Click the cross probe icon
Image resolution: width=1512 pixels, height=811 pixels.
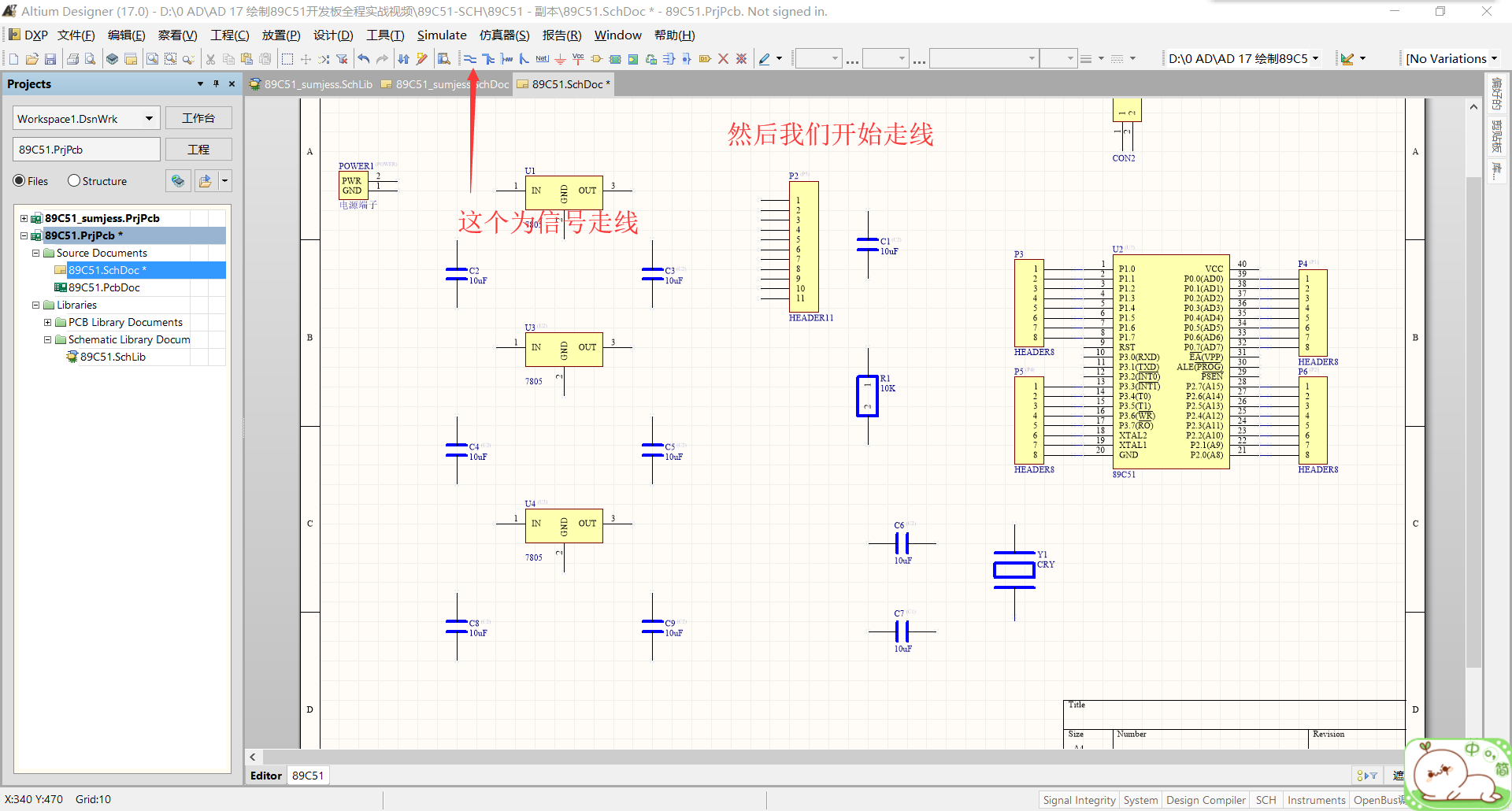(x=421, y=59)
